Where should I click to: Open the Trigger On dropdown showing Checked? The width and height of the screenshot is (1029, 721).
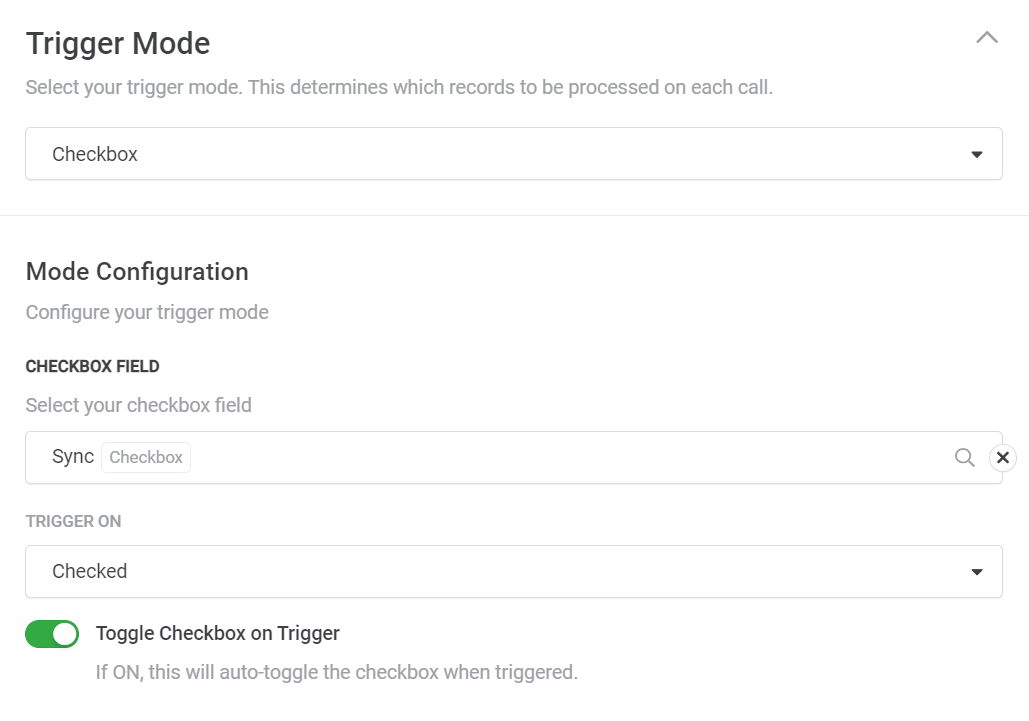[x=500, y=572]
